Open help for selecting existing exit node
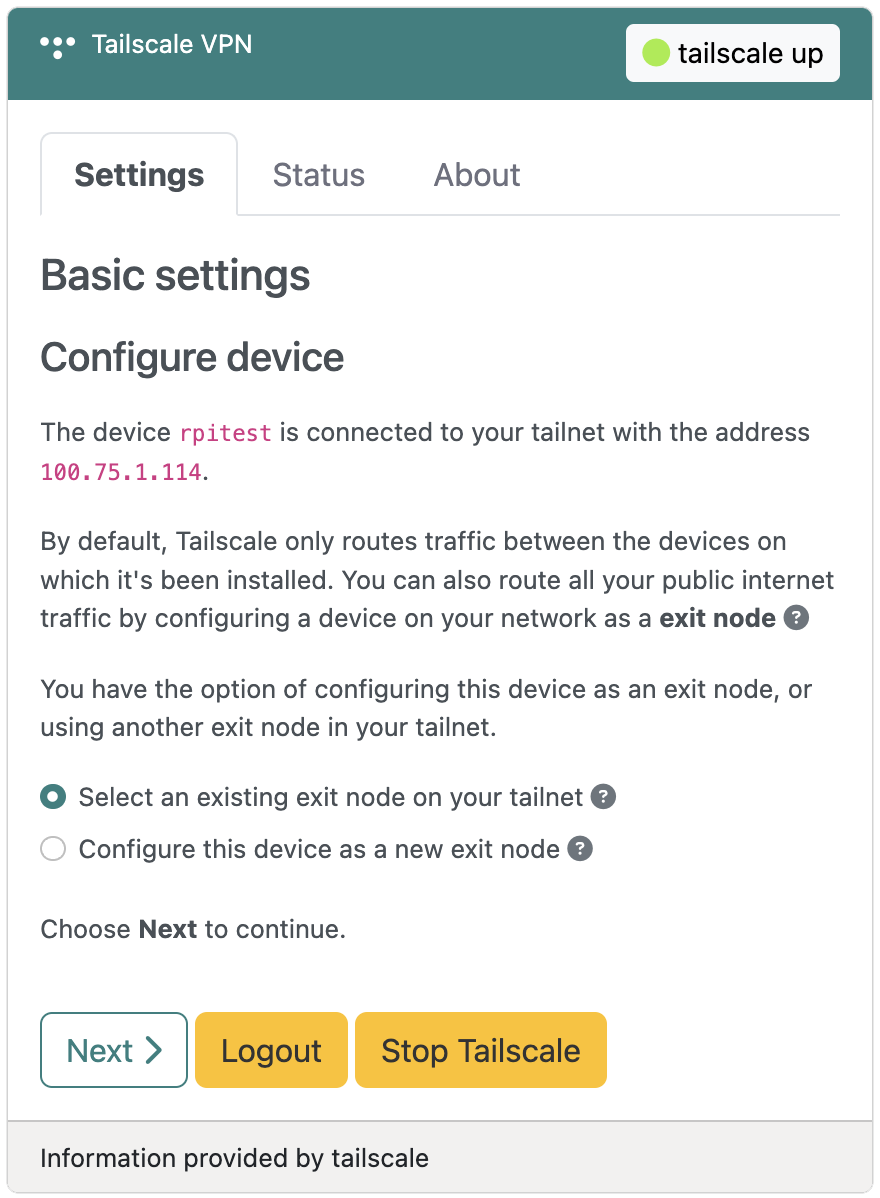The image size is (880, 1198). pyautogui.click(x=603, y=797)
